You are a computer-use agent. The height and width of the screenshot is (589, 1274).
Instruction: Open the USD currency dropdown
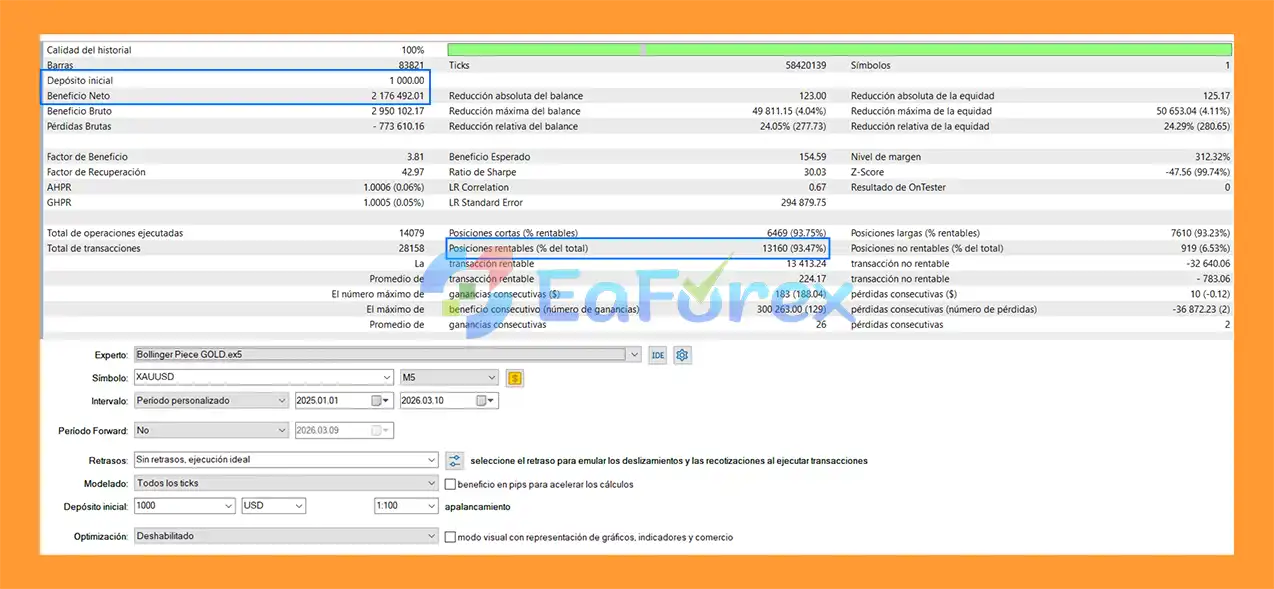click(273, 506)
